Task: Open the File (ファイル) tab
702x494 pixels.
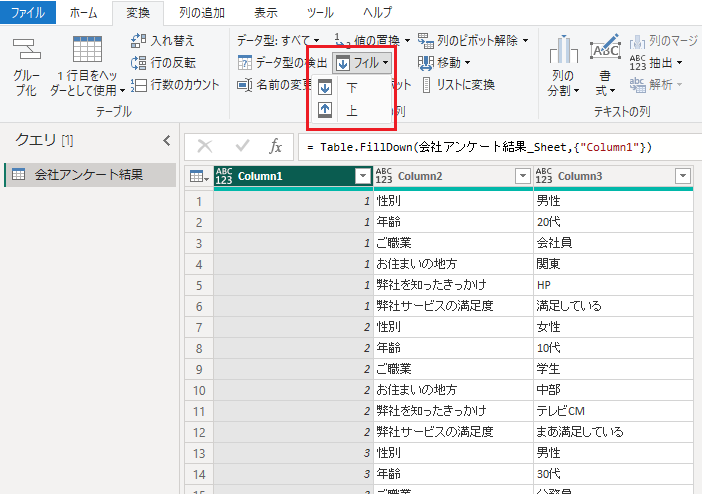Action: point(27,13)
